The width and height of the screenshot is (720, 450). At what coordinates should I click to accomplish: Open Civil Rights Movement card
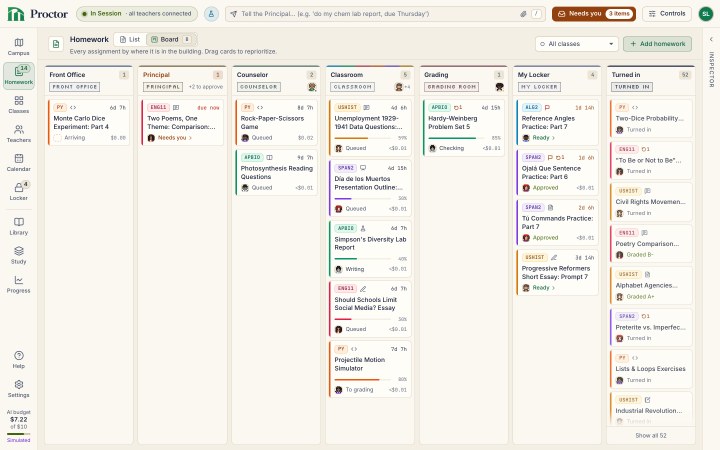point(651,202)
